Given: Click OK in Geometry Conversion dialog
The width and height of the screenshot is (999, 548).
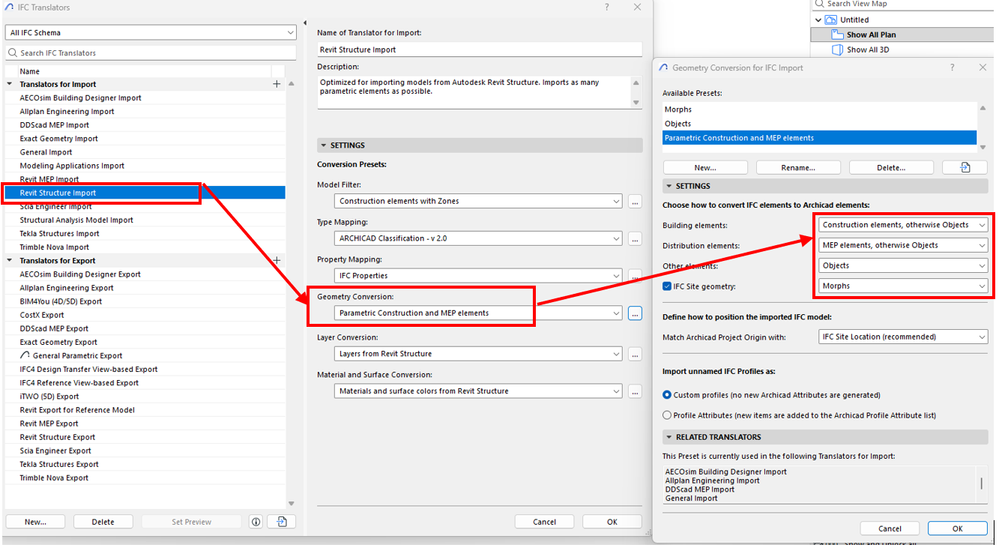Looking at the screenshot, I should point(958,529).
